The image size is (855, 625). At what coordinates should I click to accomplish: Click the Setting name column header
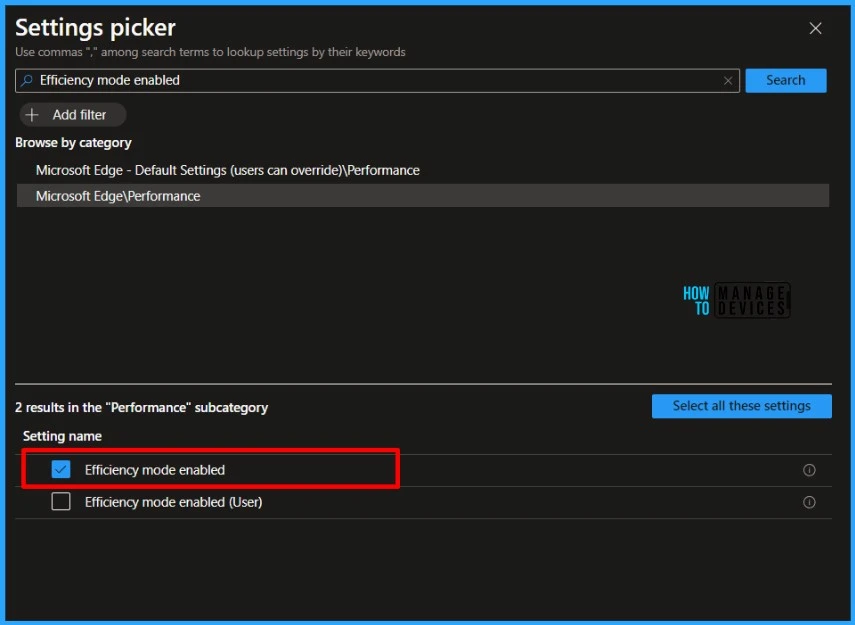click(62, 436)
